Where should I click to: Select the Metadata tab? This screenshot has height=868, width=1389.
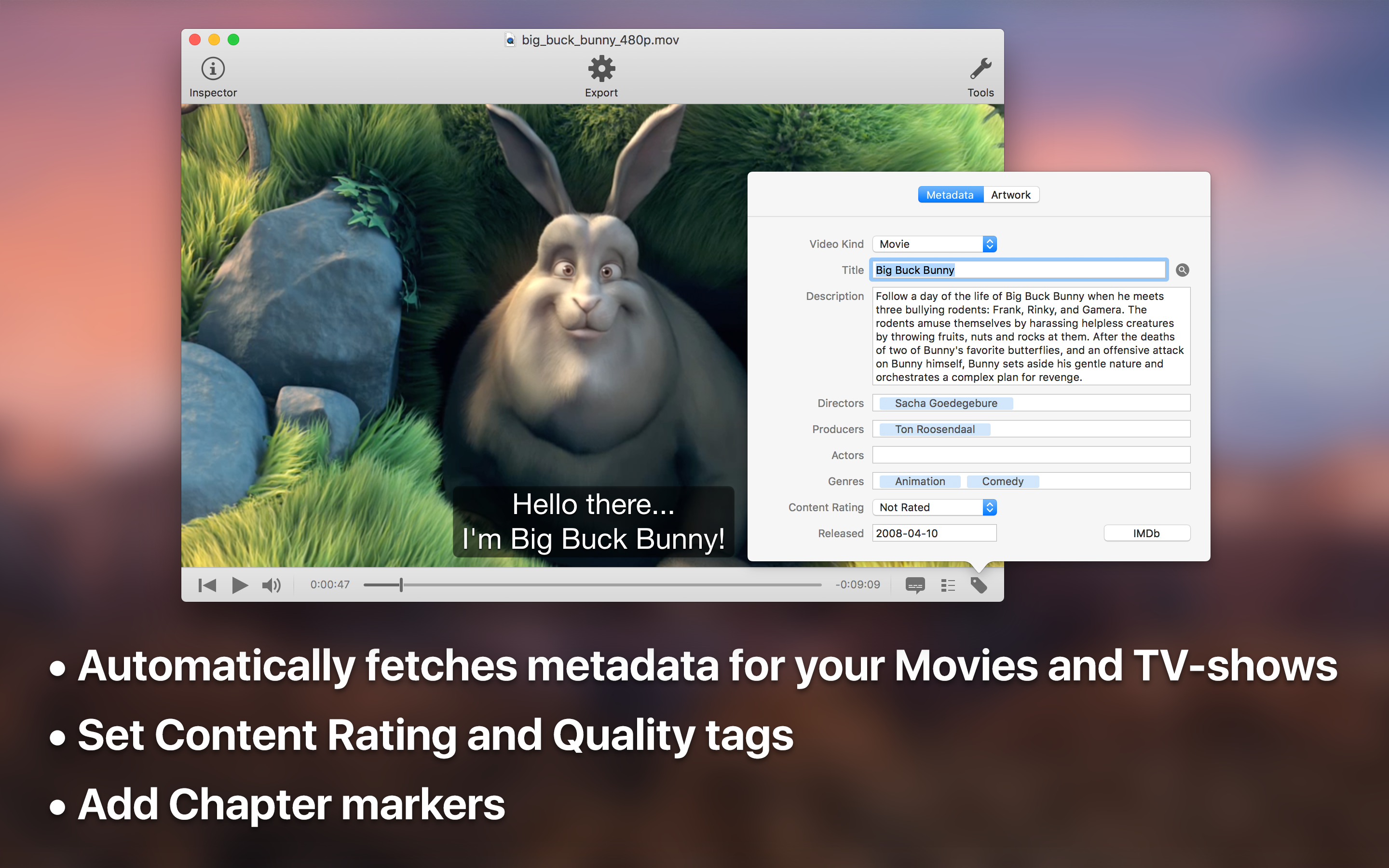pyautogui.click(x=950, y=195)
